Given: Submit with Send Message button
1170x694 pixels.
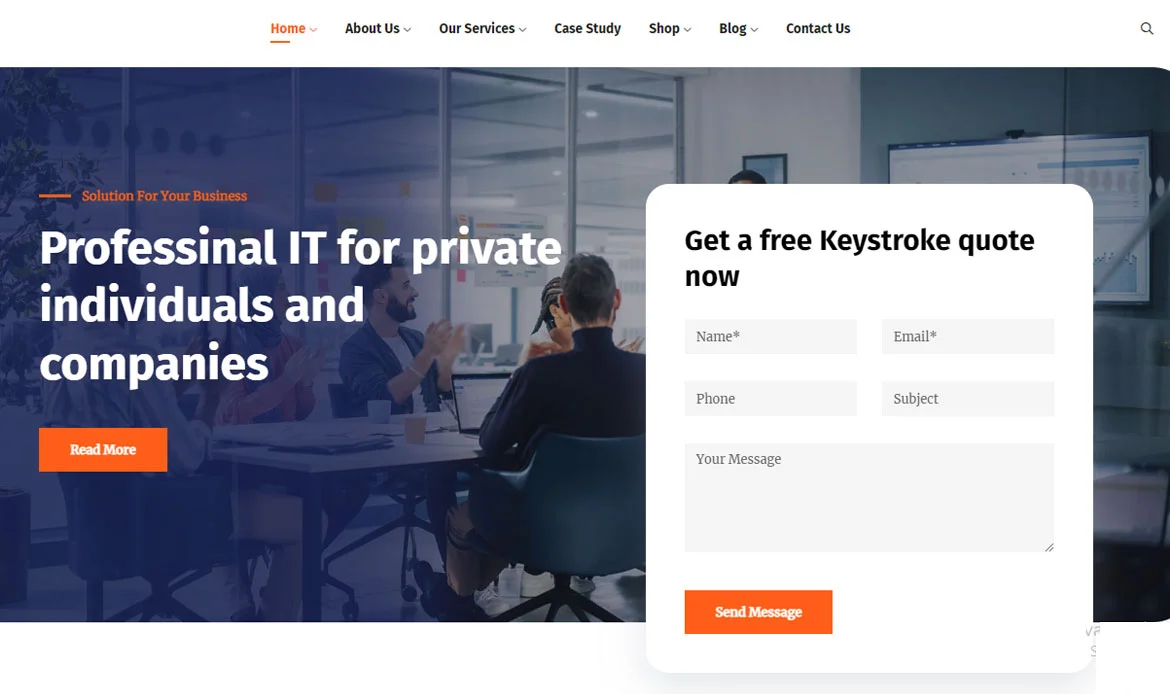Looking at the screenshot, I should [758, 612].
